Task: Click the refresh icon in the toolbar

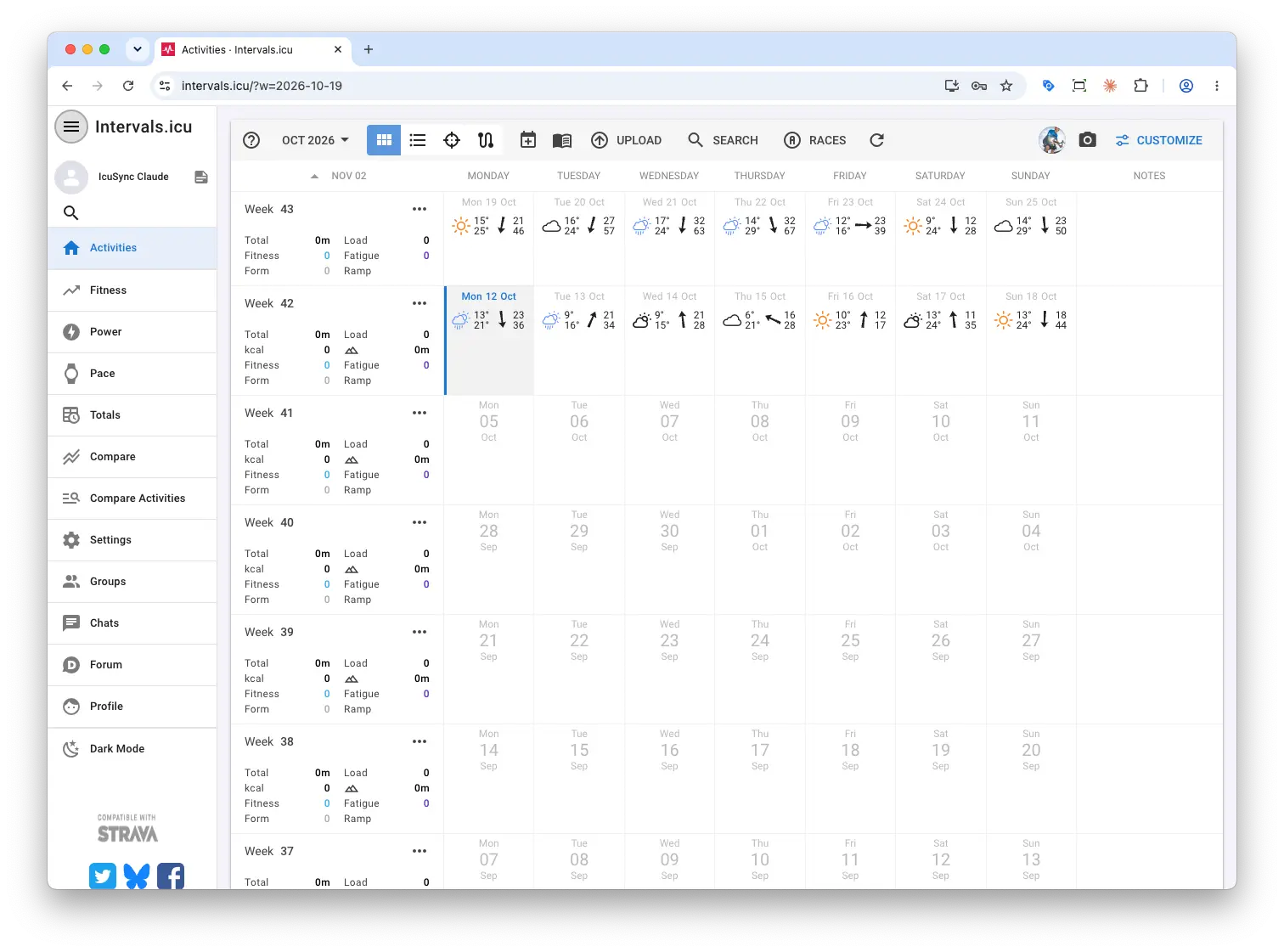Action: click(877, 140)
